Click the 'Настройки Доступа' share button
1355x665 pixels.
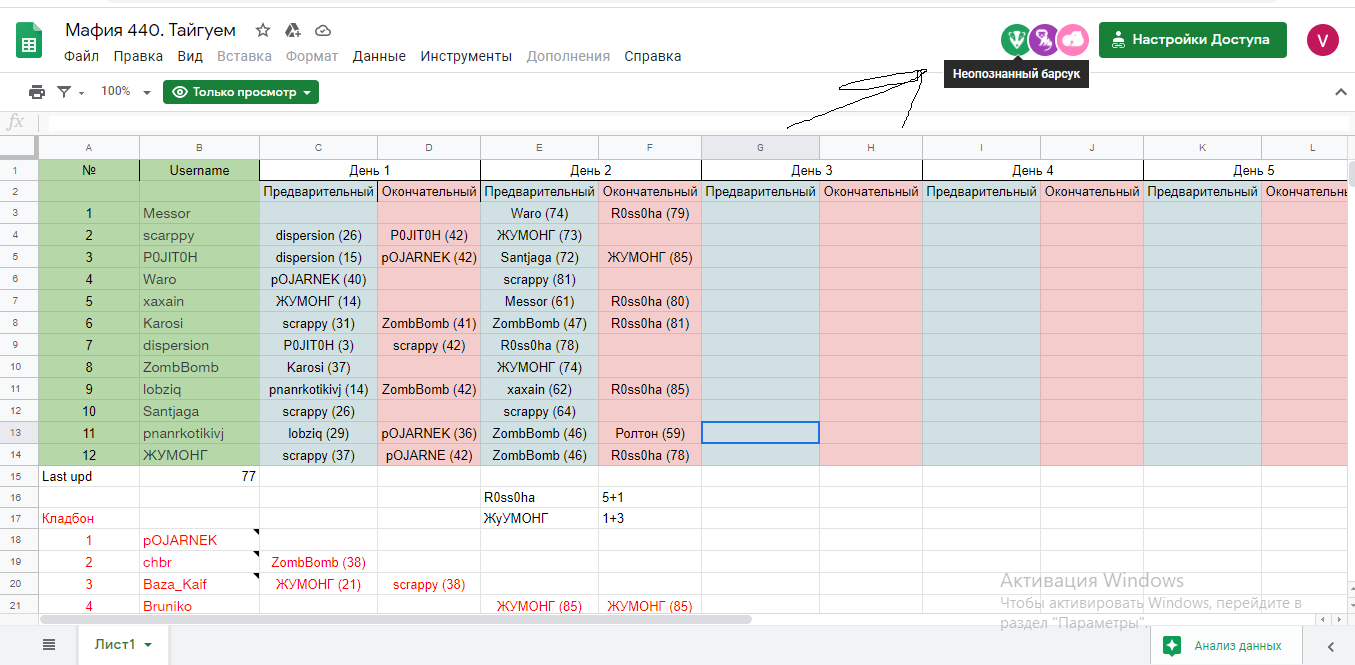tap(1192, 40)
